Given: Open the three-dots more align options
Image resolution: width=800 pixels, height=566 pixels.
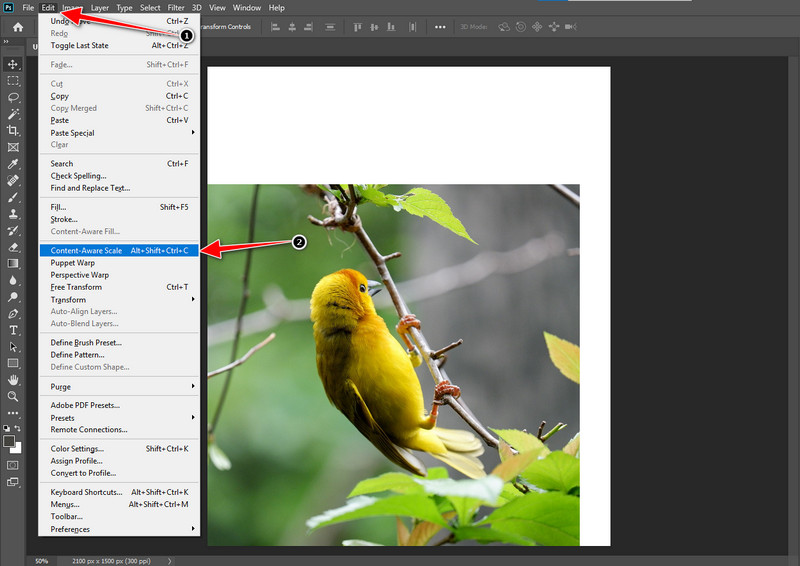Looking at the screenshot, I should point(440,27).
